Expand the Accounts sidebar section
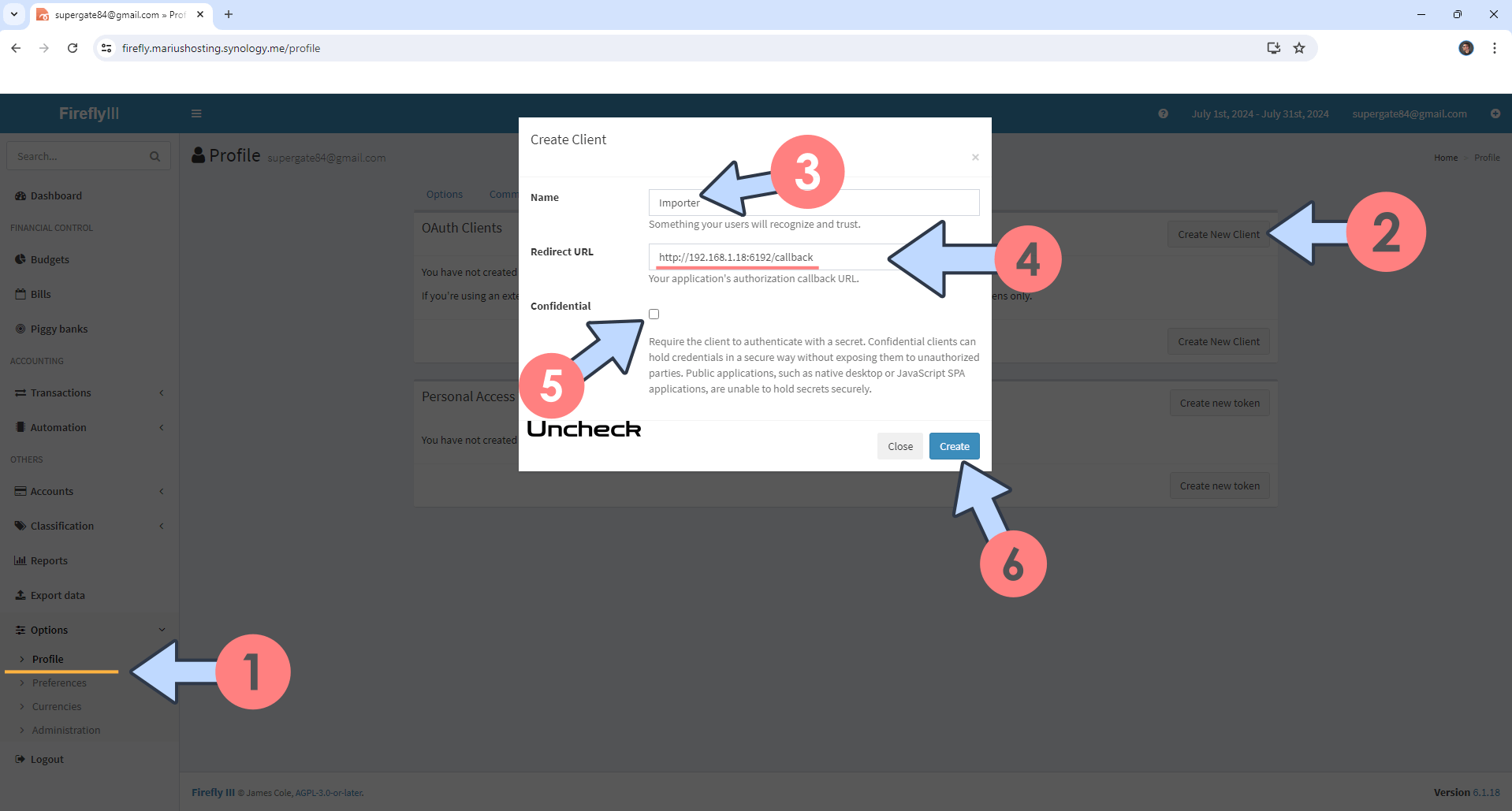This screenshot has width=1512, height=811. pos(52,491)
